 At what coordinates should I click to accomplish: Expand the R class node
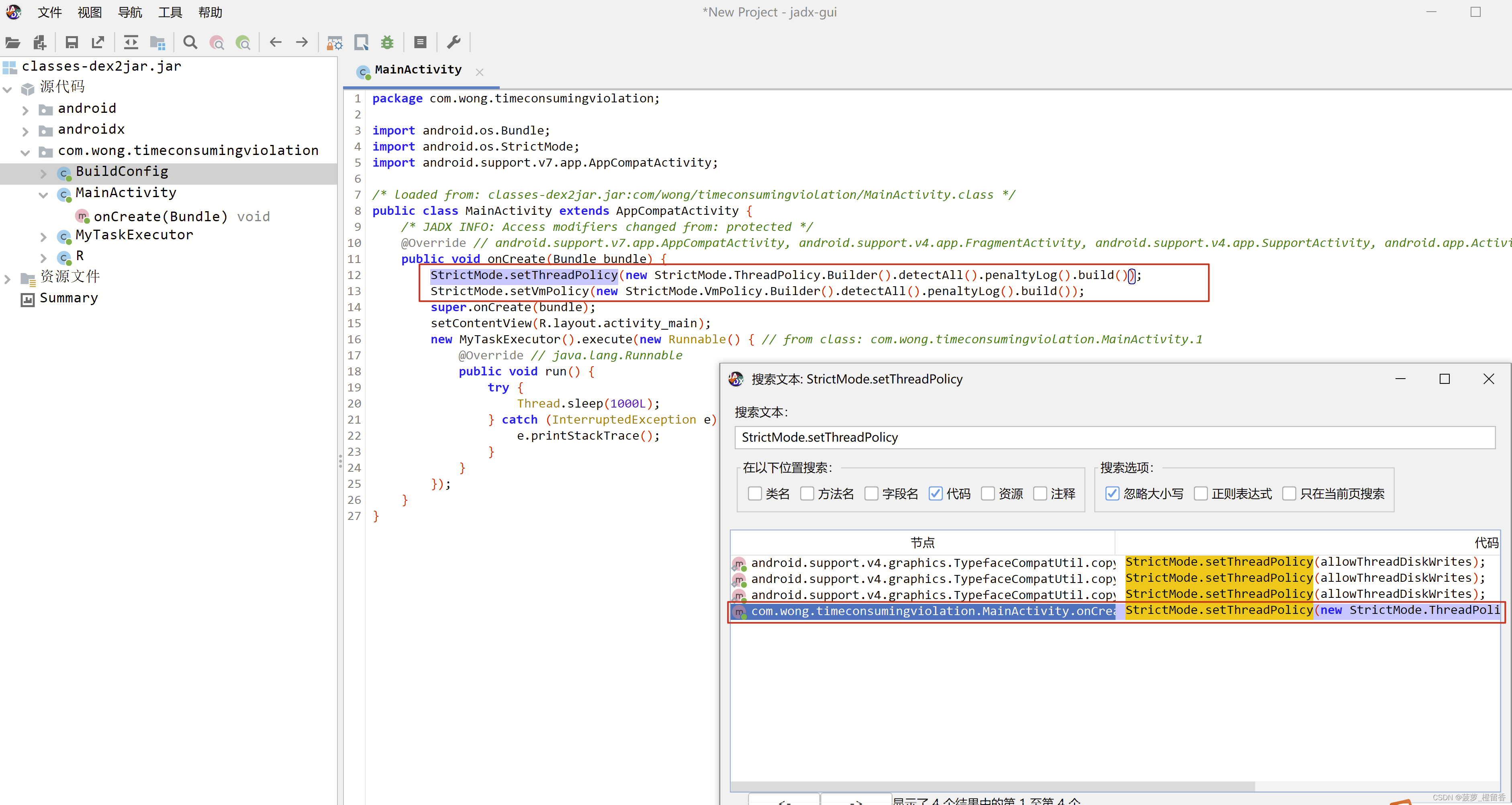[43, 258]
